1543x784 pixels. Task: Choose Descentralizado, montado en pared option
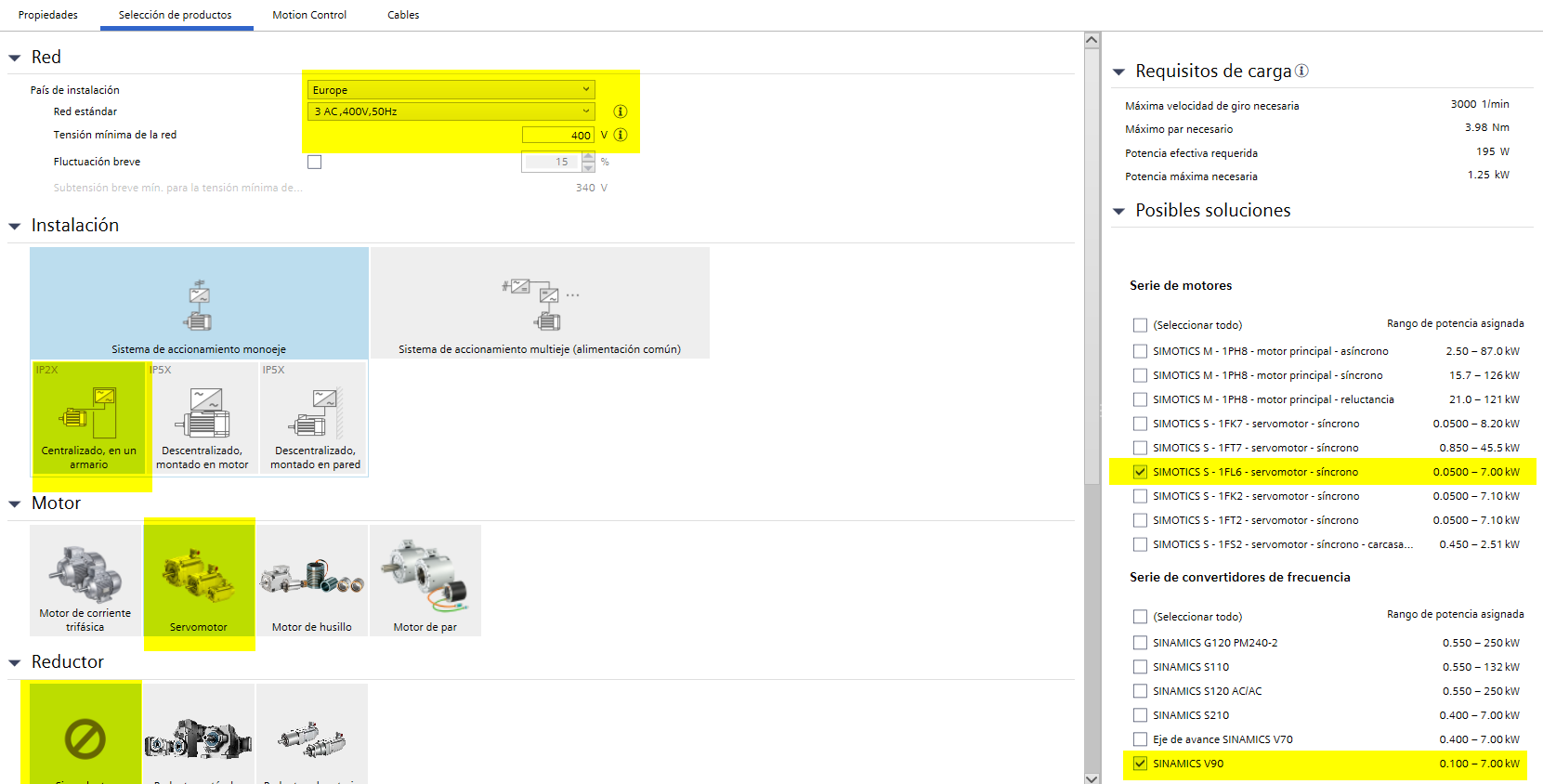pos(315,419)
